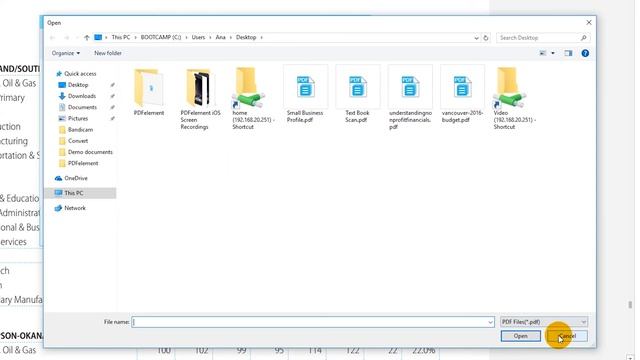
Task: Select OneDrive in navigation pane
Action: (x=76, y=178)
